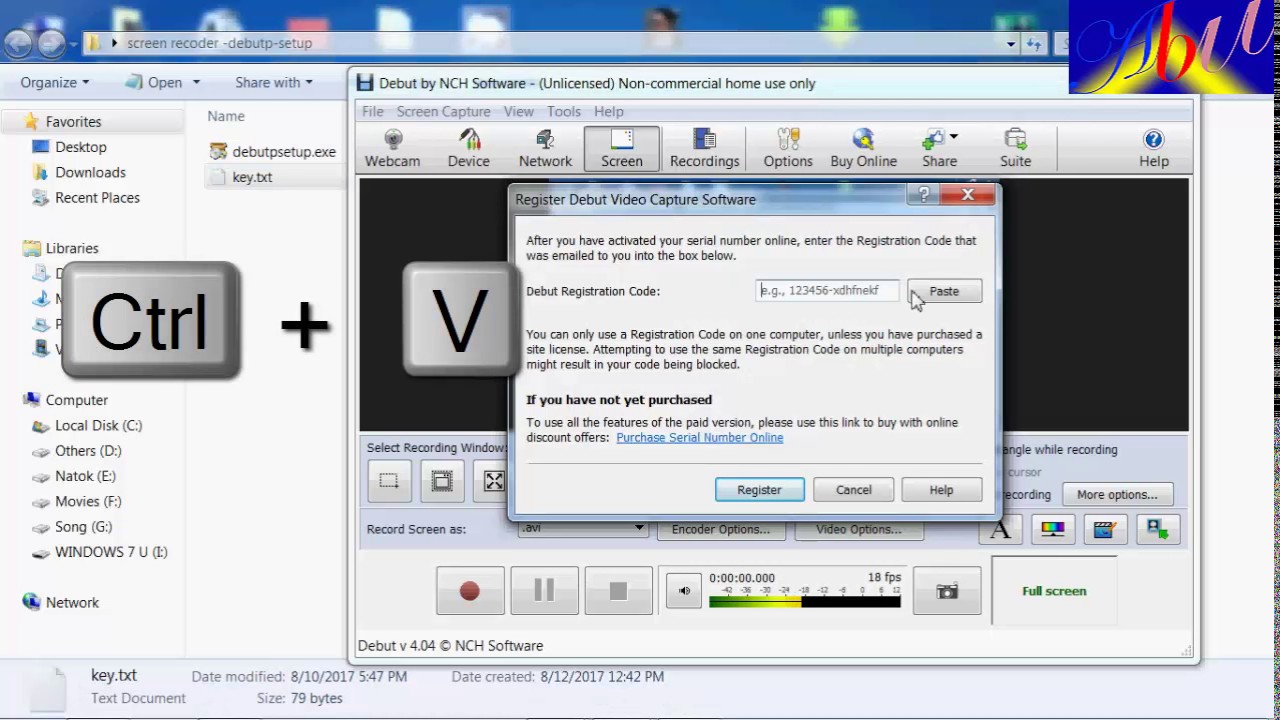The image size is (1280, 720).
Task: Open color adjustments icon
Action: pos(1053,530)
